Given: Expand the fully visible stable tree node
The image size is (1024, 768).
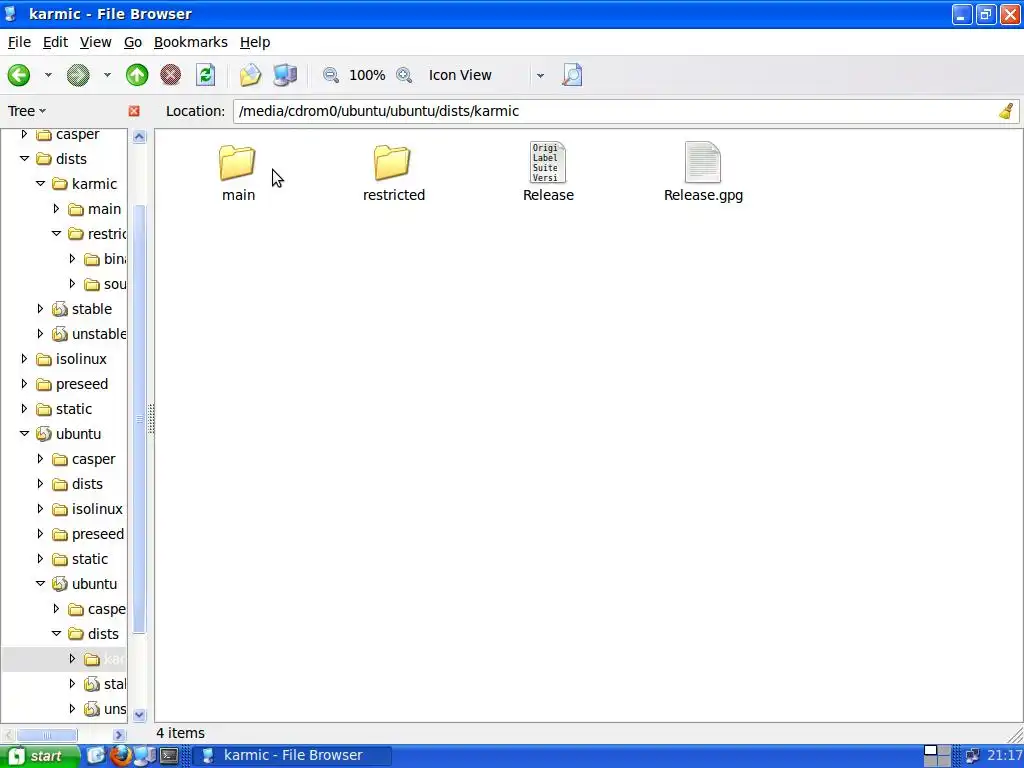Looking at the screenshot, I should tap(40, 309).
